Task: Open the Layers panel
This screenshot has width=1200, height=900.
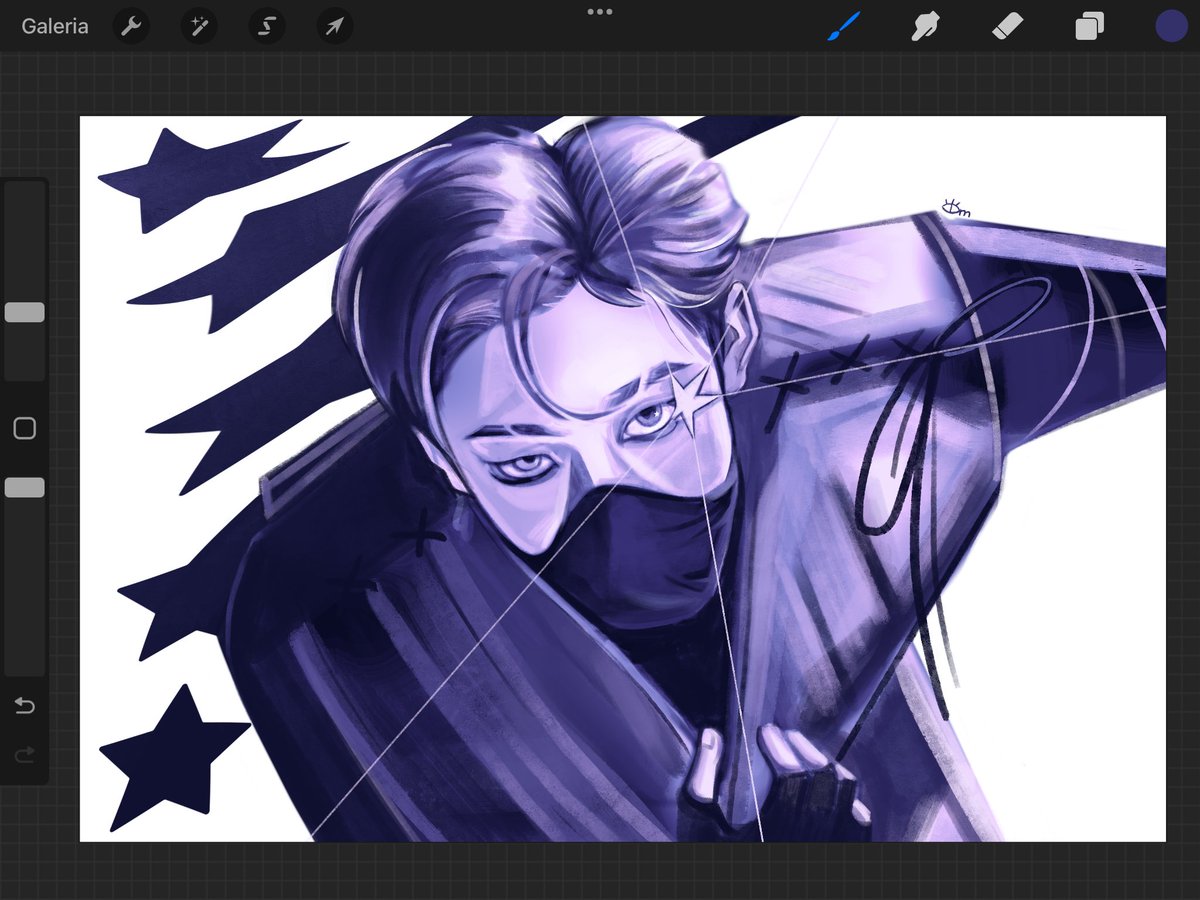Action: (x=1089, y=27)
